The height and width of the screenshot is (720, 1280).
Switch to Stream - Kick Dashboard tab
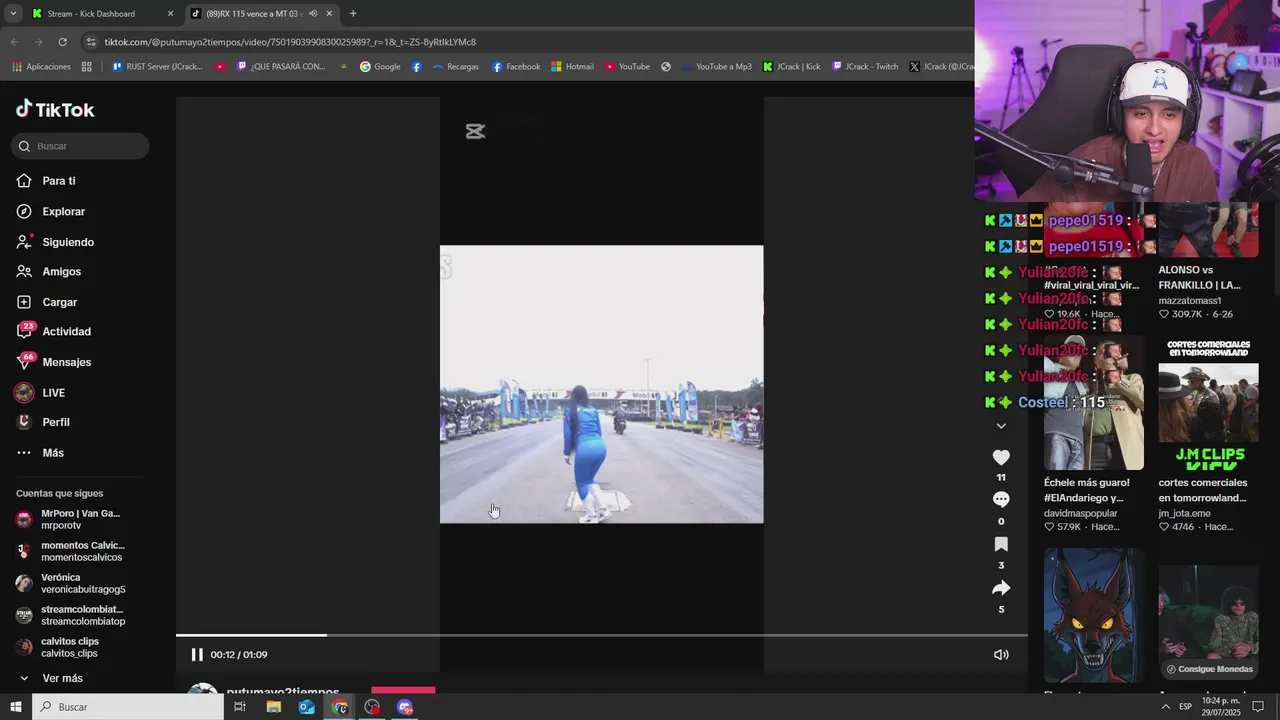tap(103, 14)
